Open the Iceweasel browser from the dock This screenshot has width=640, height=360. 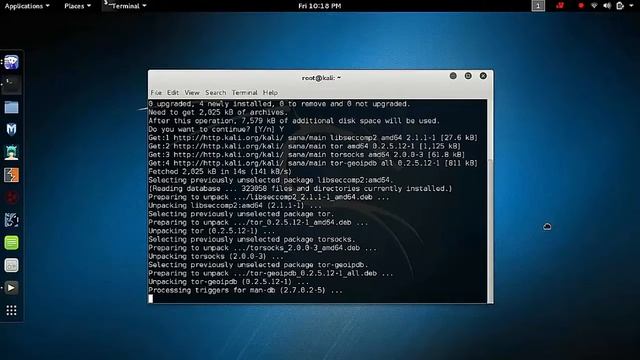click(11, 62)
